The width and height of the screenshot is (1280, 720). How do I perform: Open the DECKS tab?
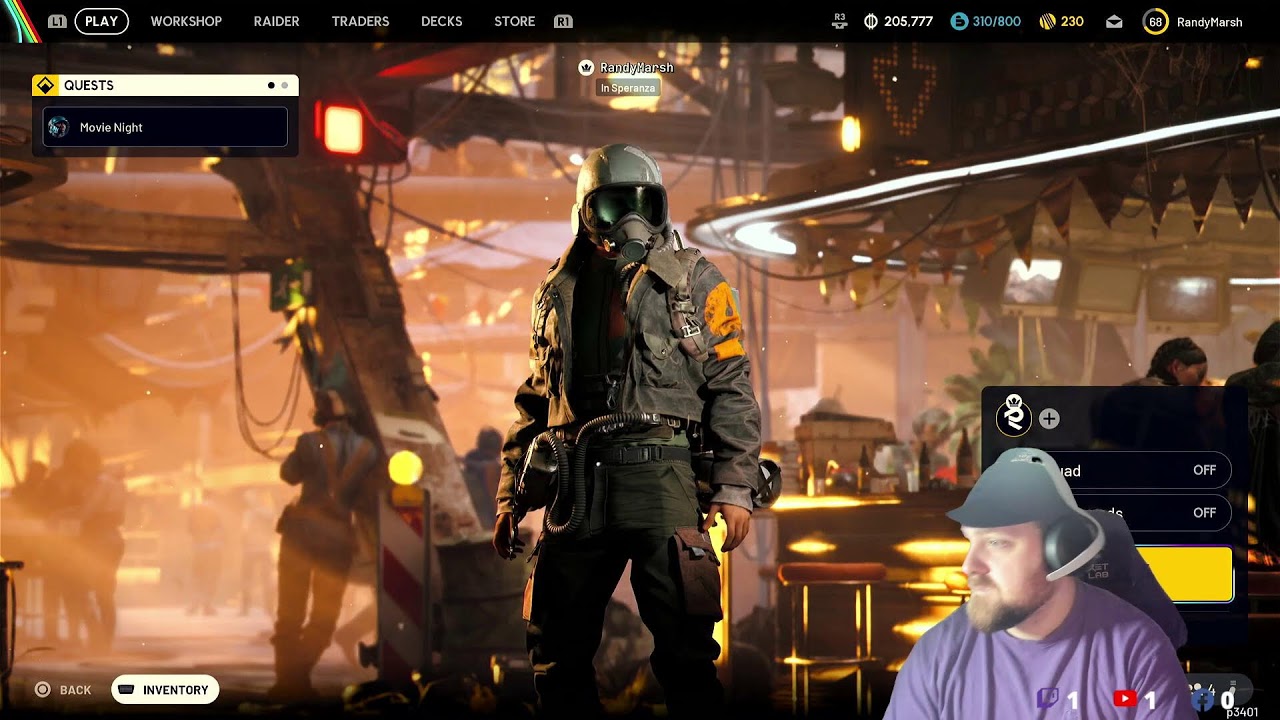pyautogui.click(x=441, y=21)
